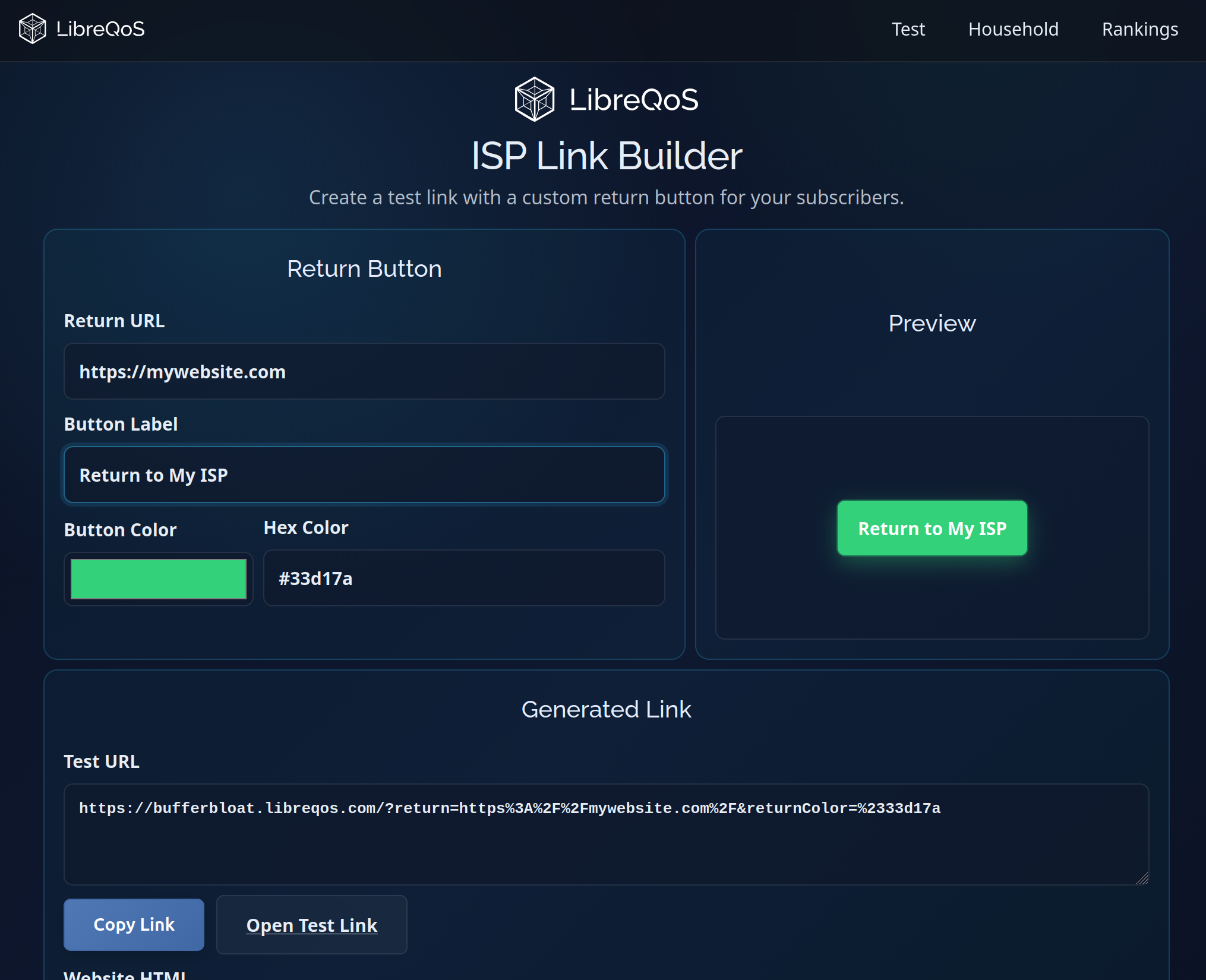The height and width of the screenshot is (980, 1206).
Task: Click the subtitle about custom return button
Action: click(x=607, y=197)
